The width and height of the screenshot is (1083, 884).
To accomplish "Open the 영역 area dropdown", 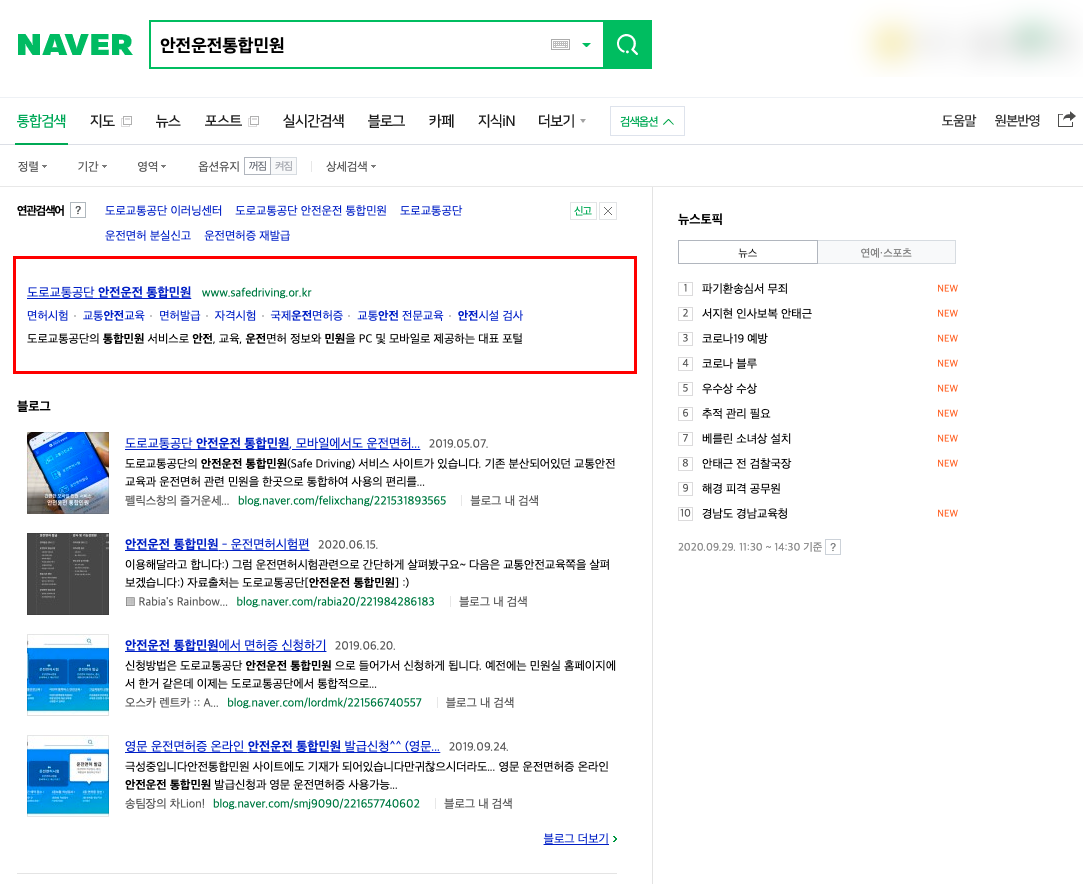I will pos(152,166).
